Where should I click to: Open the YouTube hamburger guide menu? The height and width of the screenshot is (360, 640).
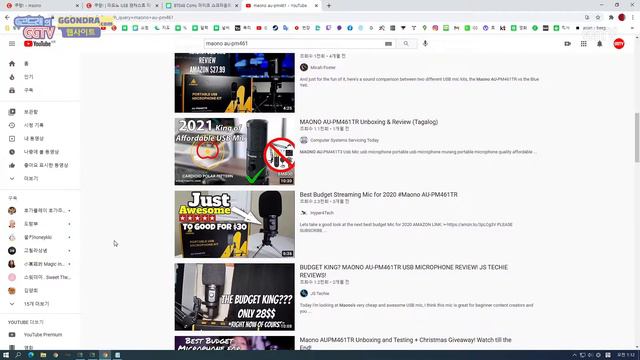(12, 44)
